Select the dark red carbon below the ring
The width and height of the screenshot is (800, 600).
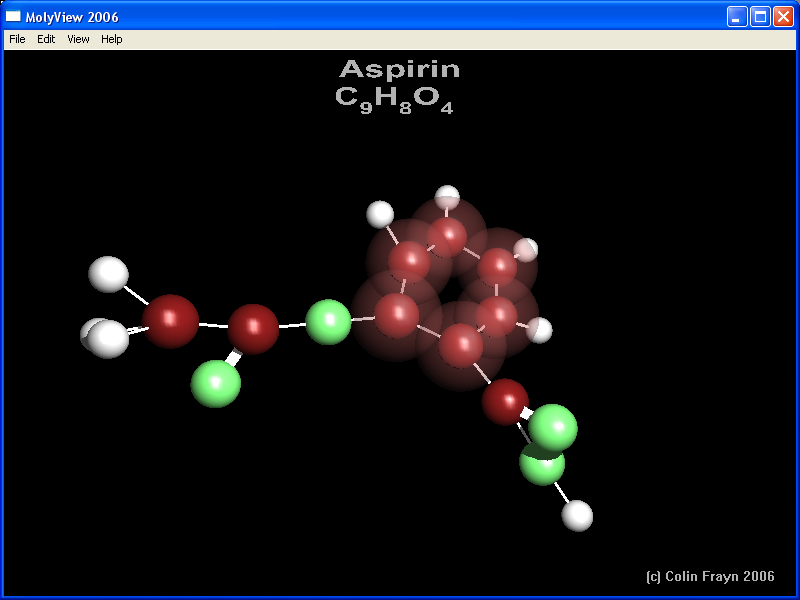tap(505, 401)
